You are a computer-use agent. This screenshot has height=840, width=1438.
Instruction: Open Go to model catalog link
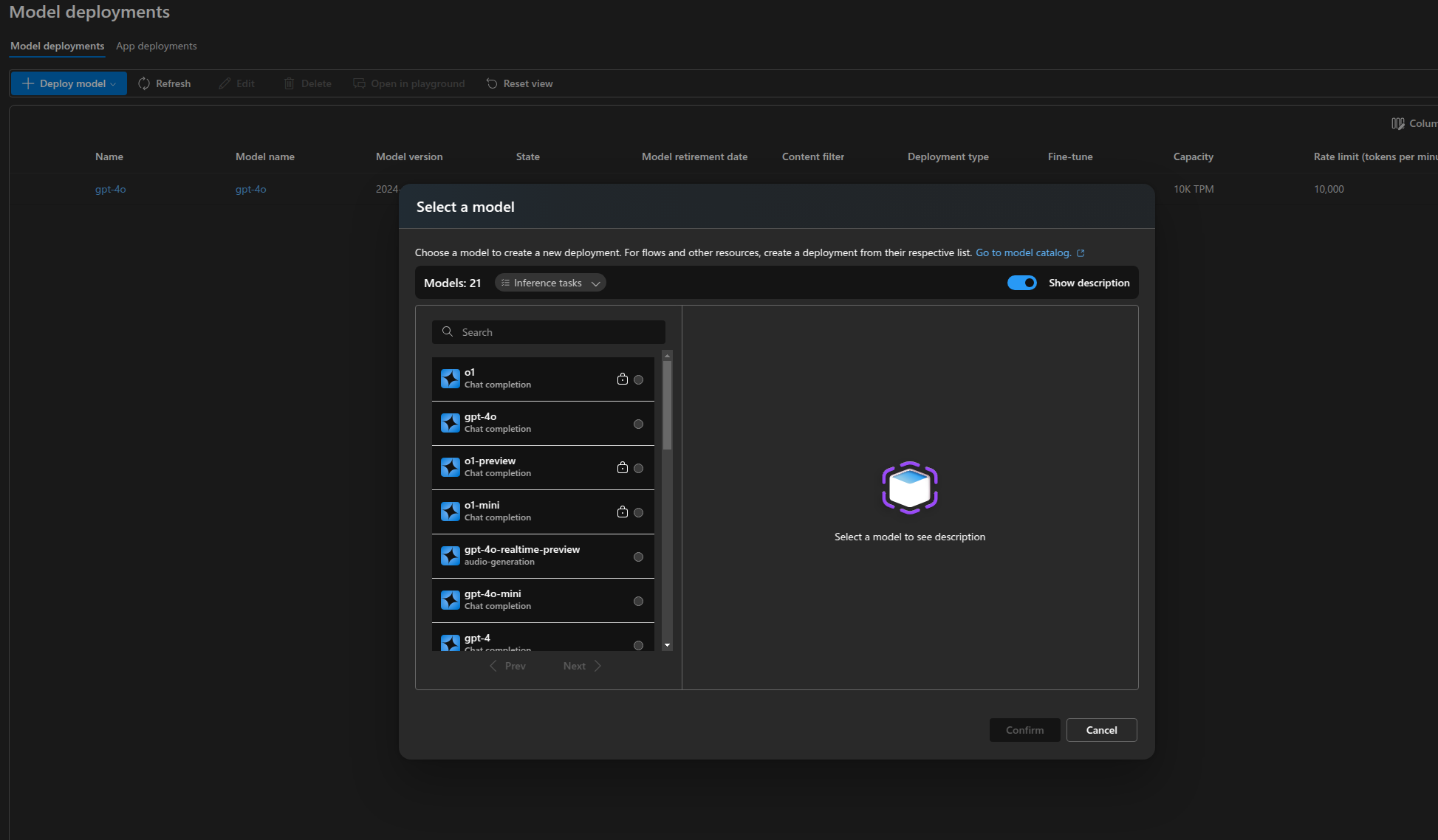[1024, 252]
